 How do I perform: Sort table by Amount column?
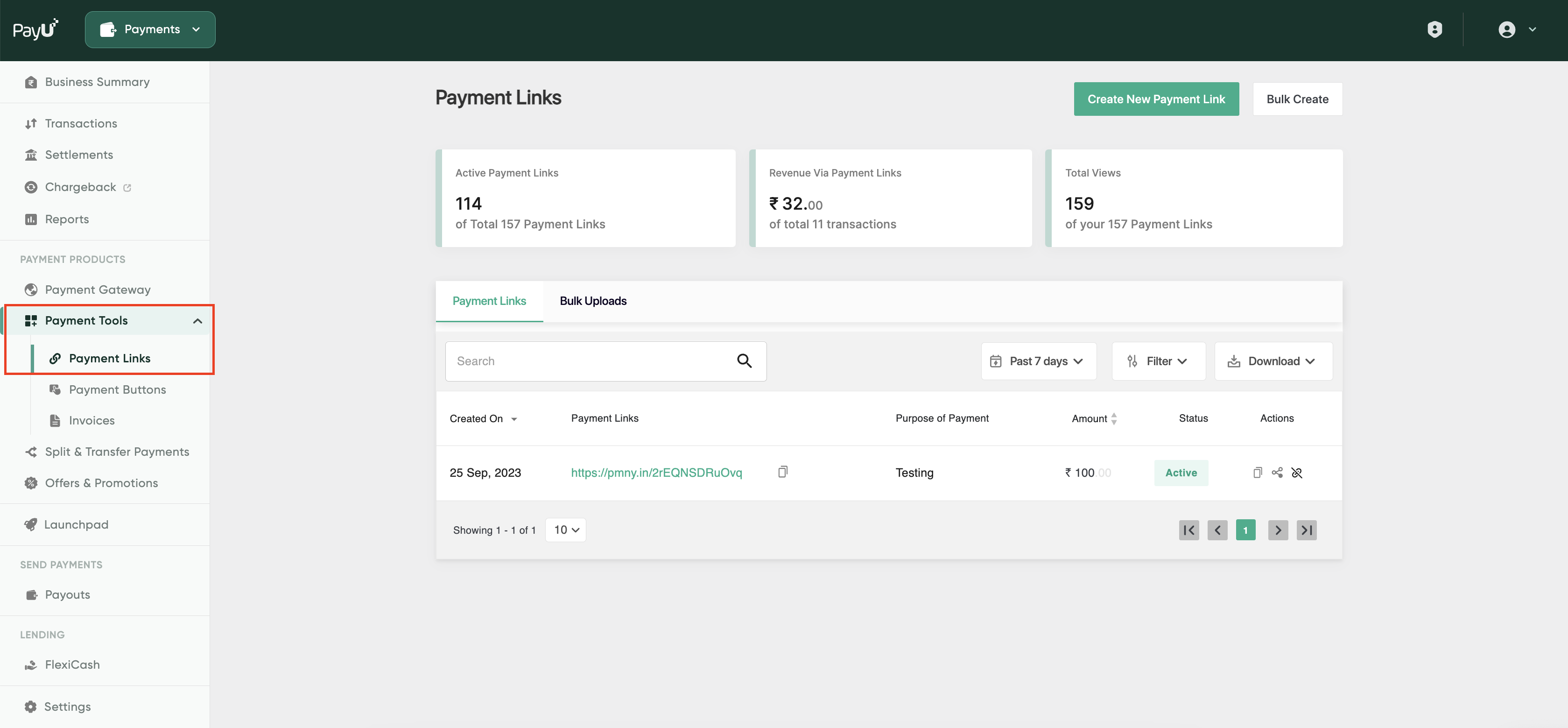tap(1094, 418)
